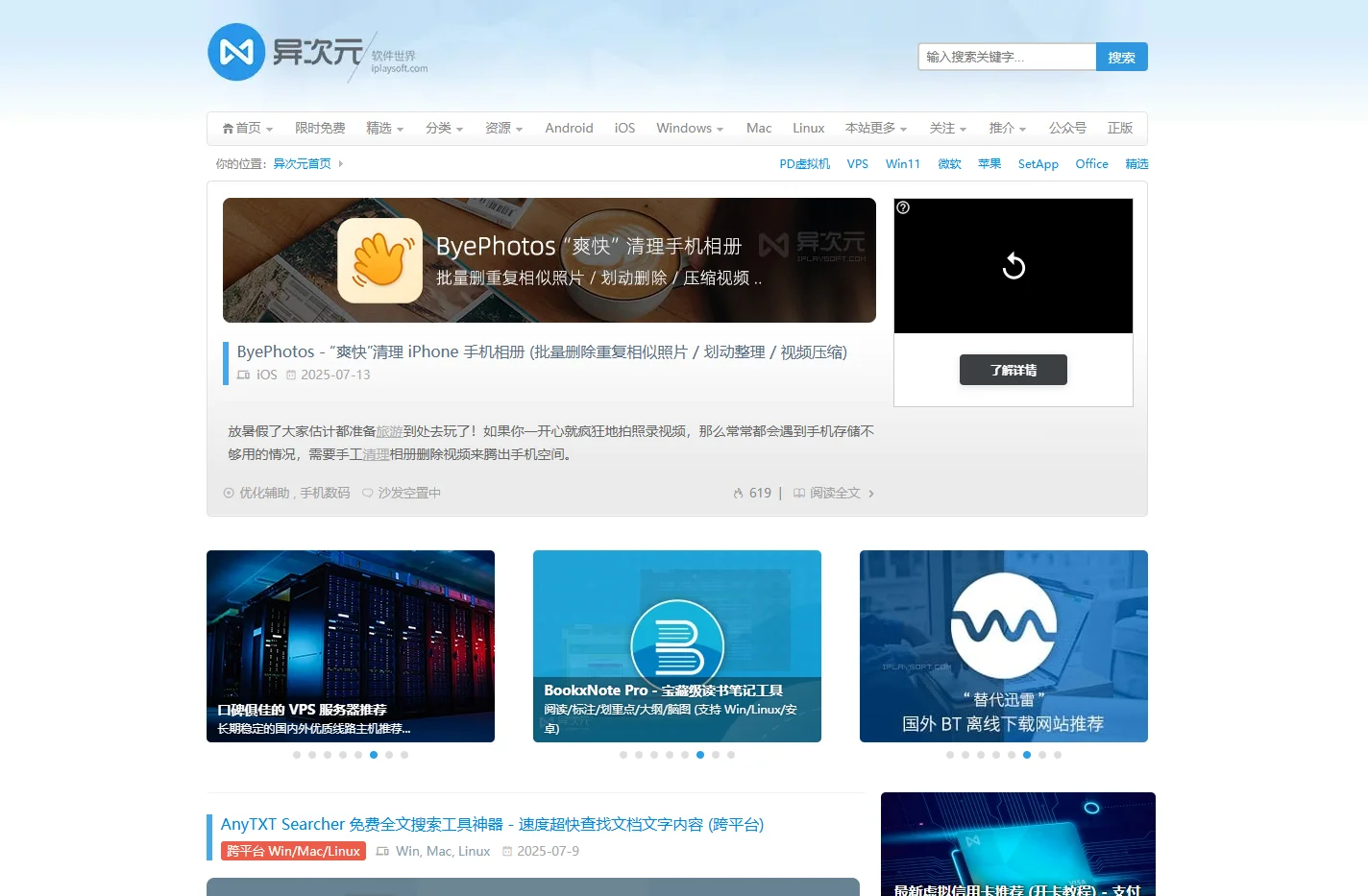The height and width of the screenshot is (896, 1368).
Task: Click the 619 hot views flame icon
Action: tap(738, 494)
